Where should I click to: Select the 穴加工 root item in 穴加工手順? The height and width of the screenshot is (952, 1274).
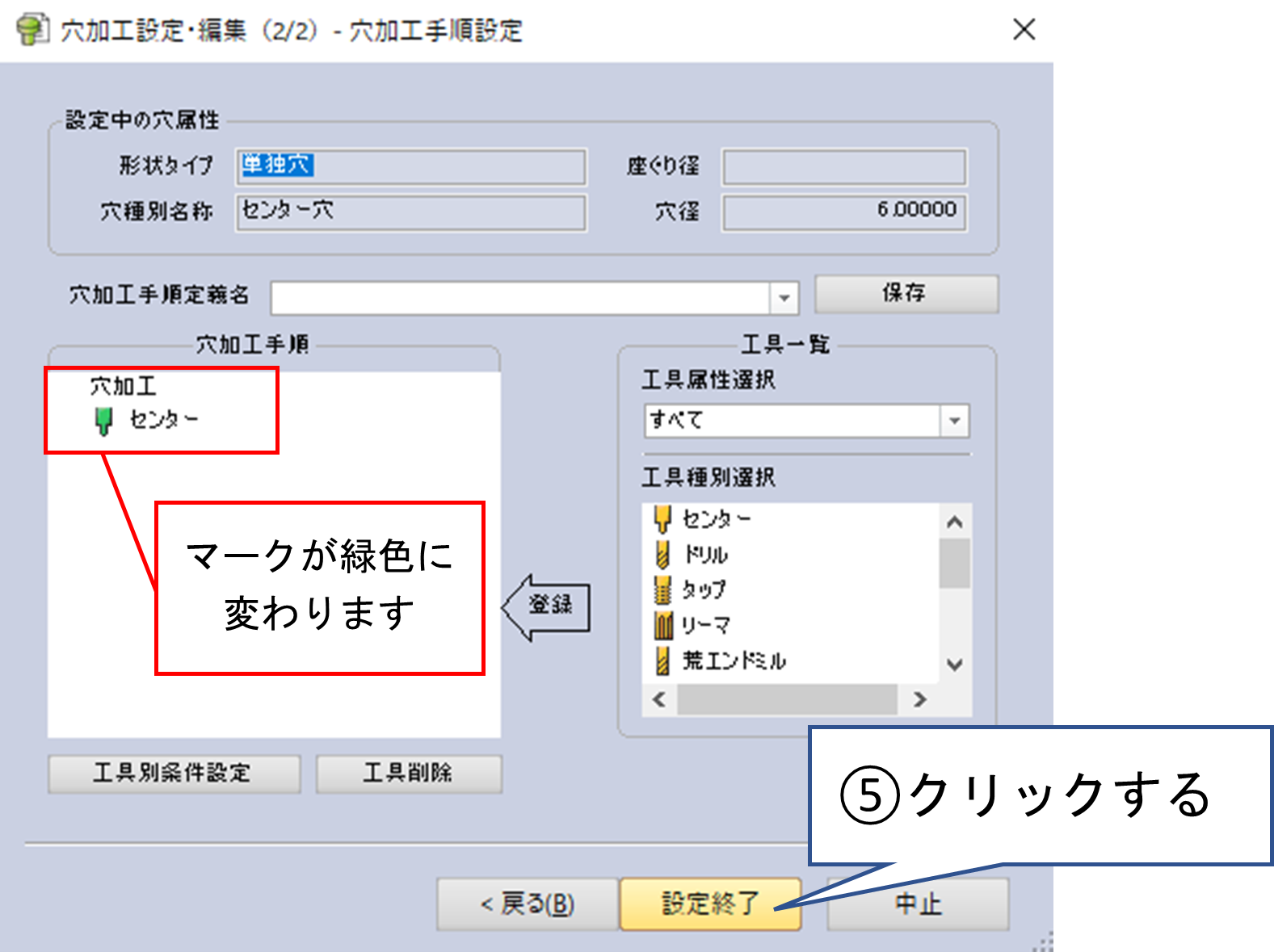[x=124, y=386]
